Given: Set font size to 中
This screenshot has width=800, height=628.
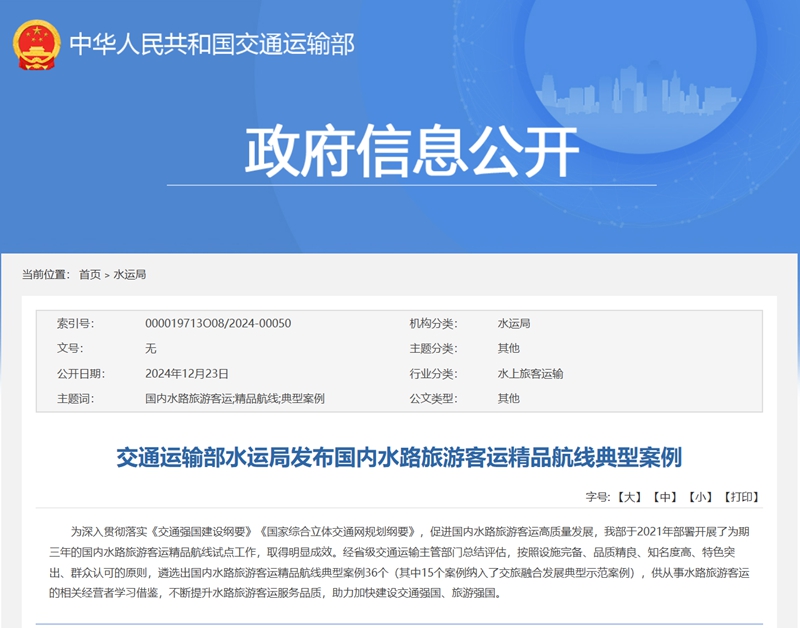Looking at the screenshot, I should click(x=665, y=497).
